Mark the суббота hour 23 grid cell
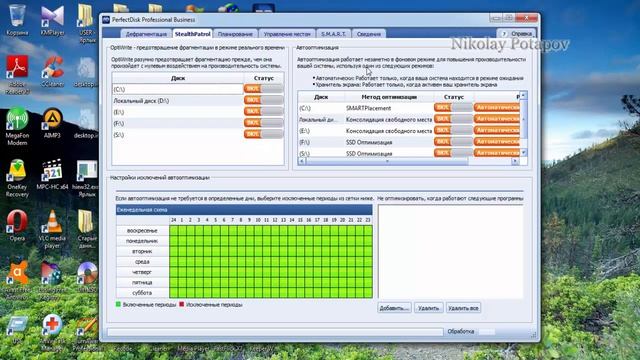 pos(368,293)
